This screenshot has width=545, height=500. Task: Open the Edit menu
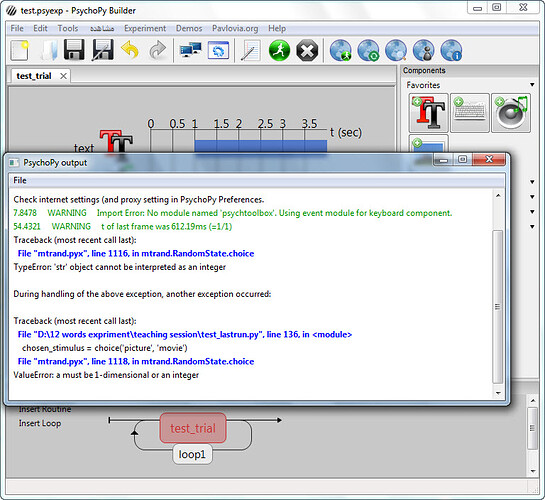[x=40, y=28]
